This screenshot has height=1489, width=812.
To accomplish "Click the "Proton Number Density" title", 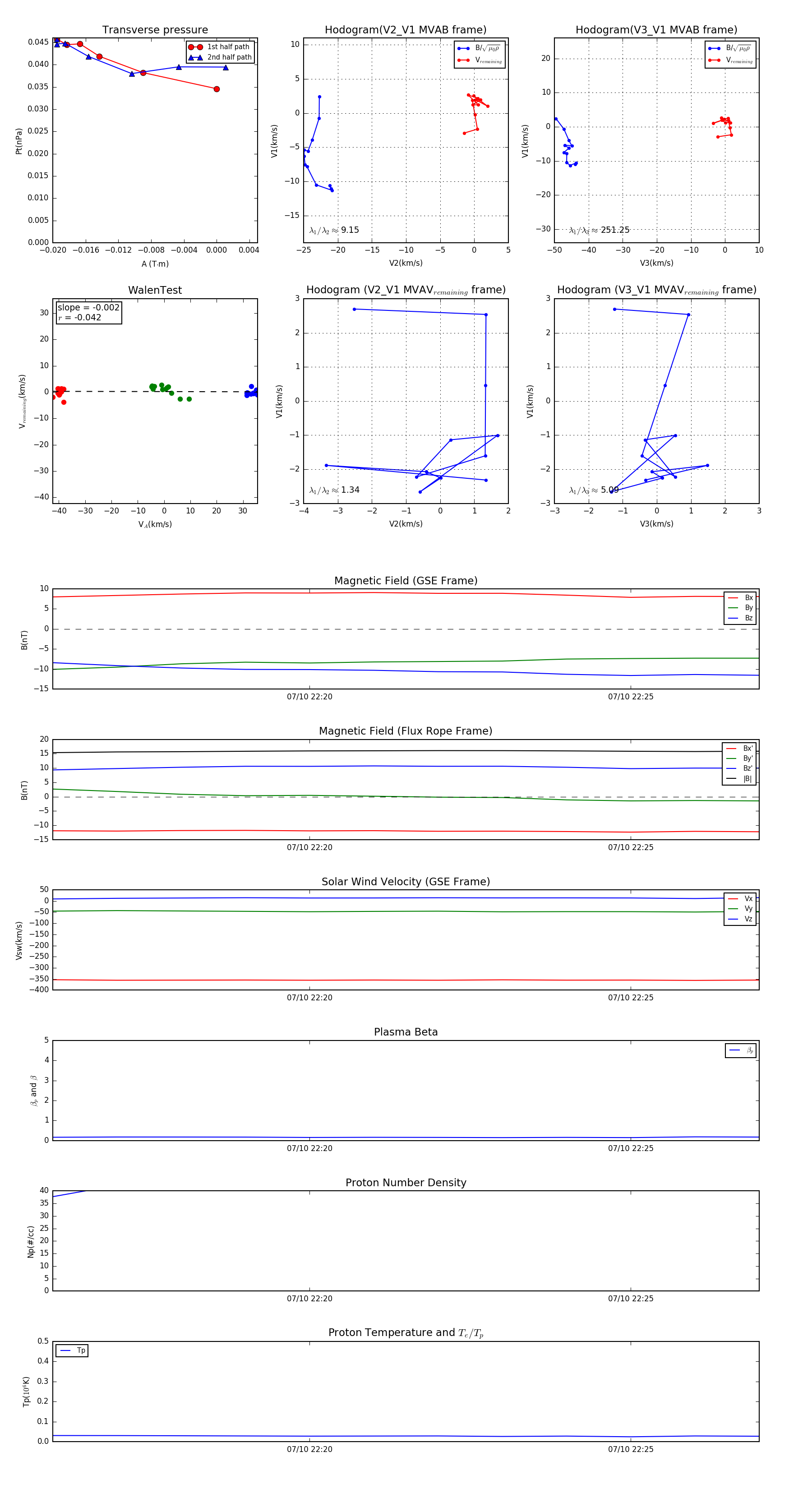I will 406,1183.
